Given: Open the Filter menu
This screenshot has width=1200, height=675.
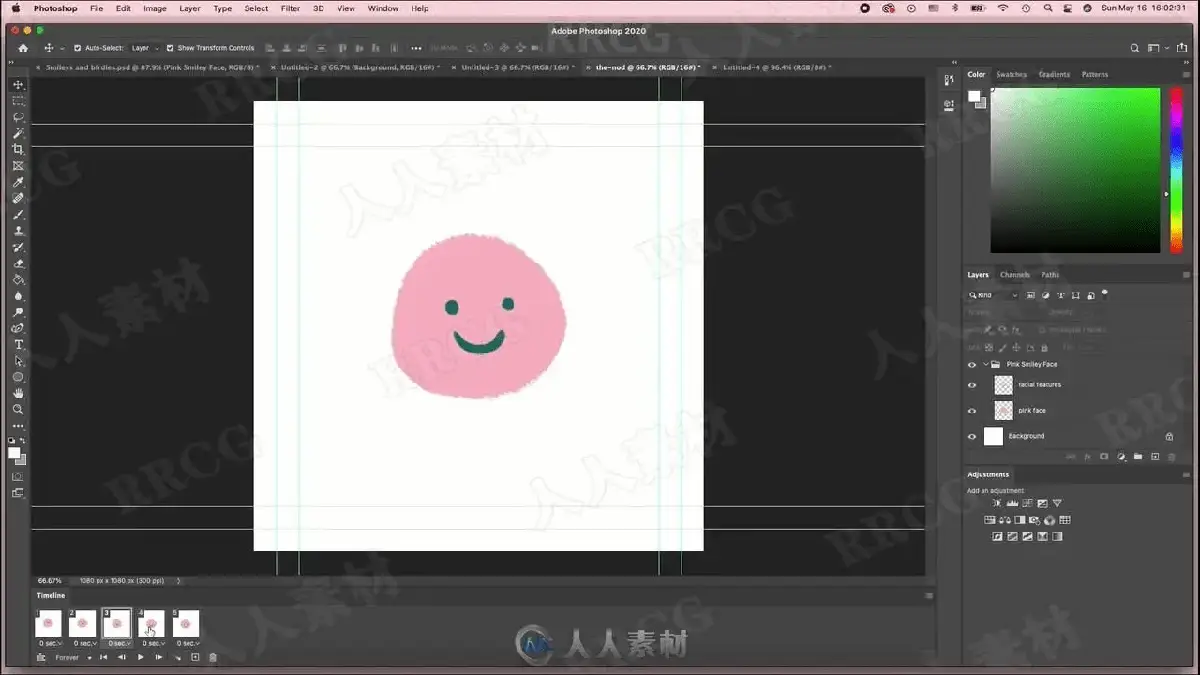Looking at the screenshot, I should coord(290,8).
